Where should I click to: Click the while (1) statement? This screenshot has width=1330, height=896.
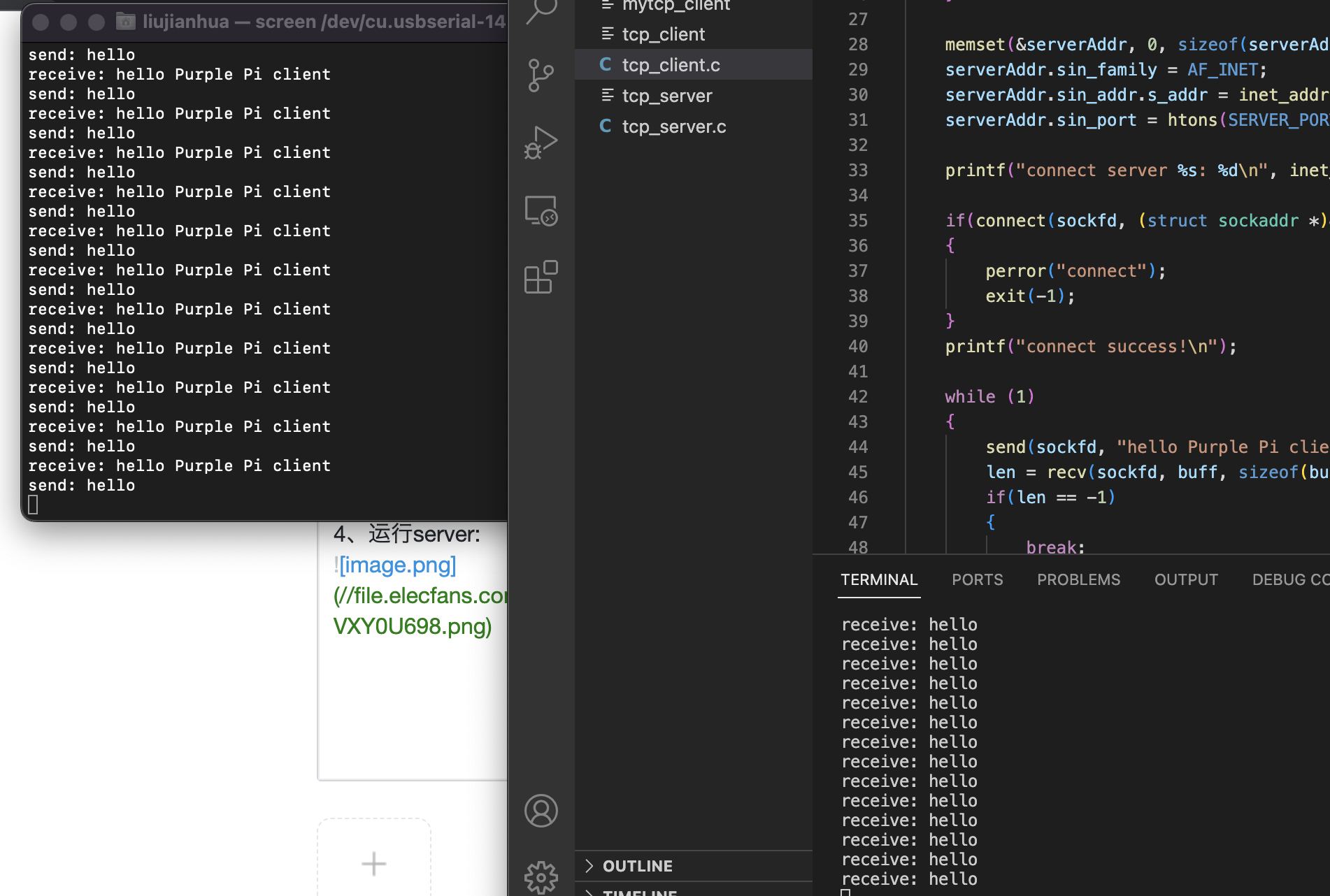point(989,397)
